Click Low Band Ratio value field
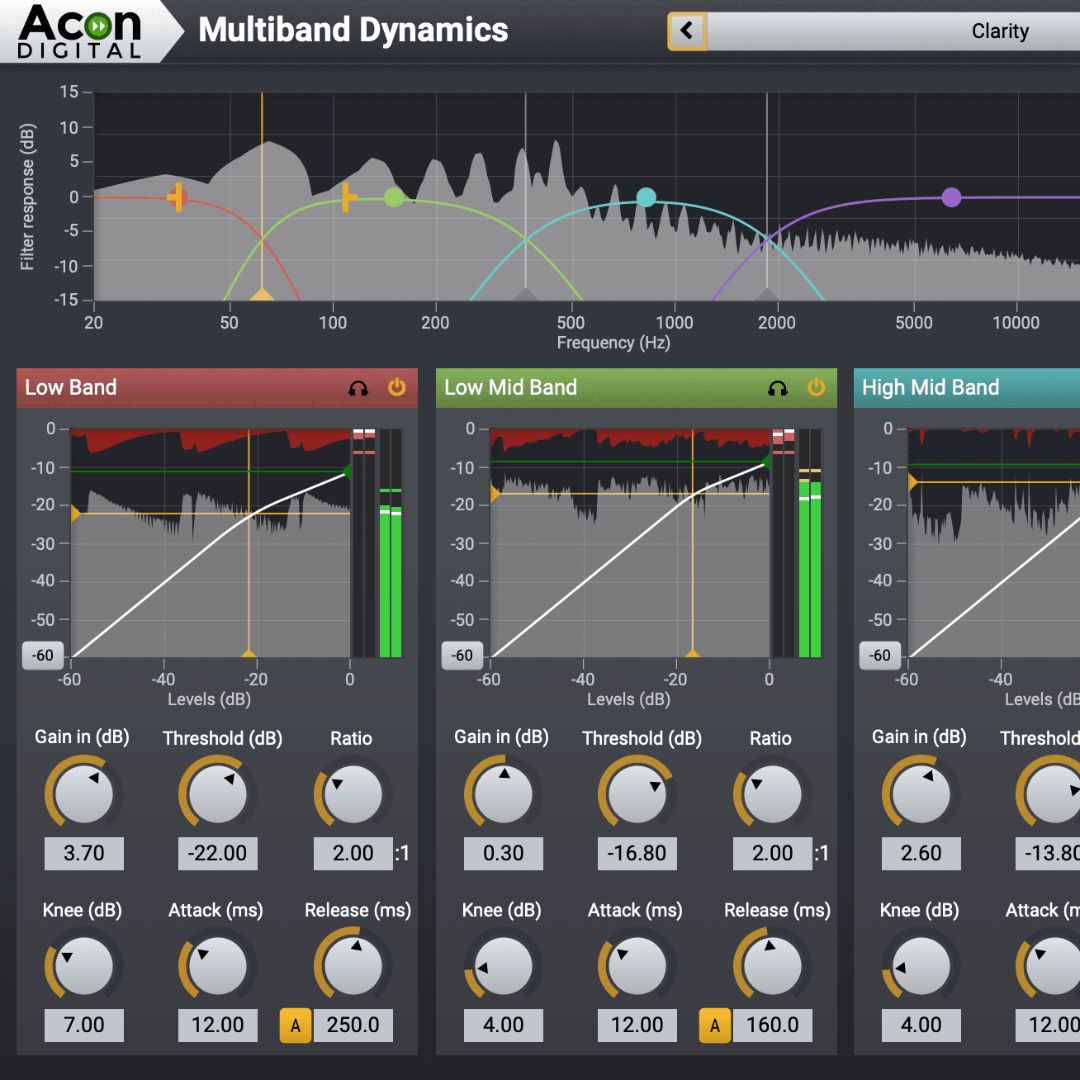This screenshot has width=1080, height=1080. pyautogui.click(x=353, y=853)
